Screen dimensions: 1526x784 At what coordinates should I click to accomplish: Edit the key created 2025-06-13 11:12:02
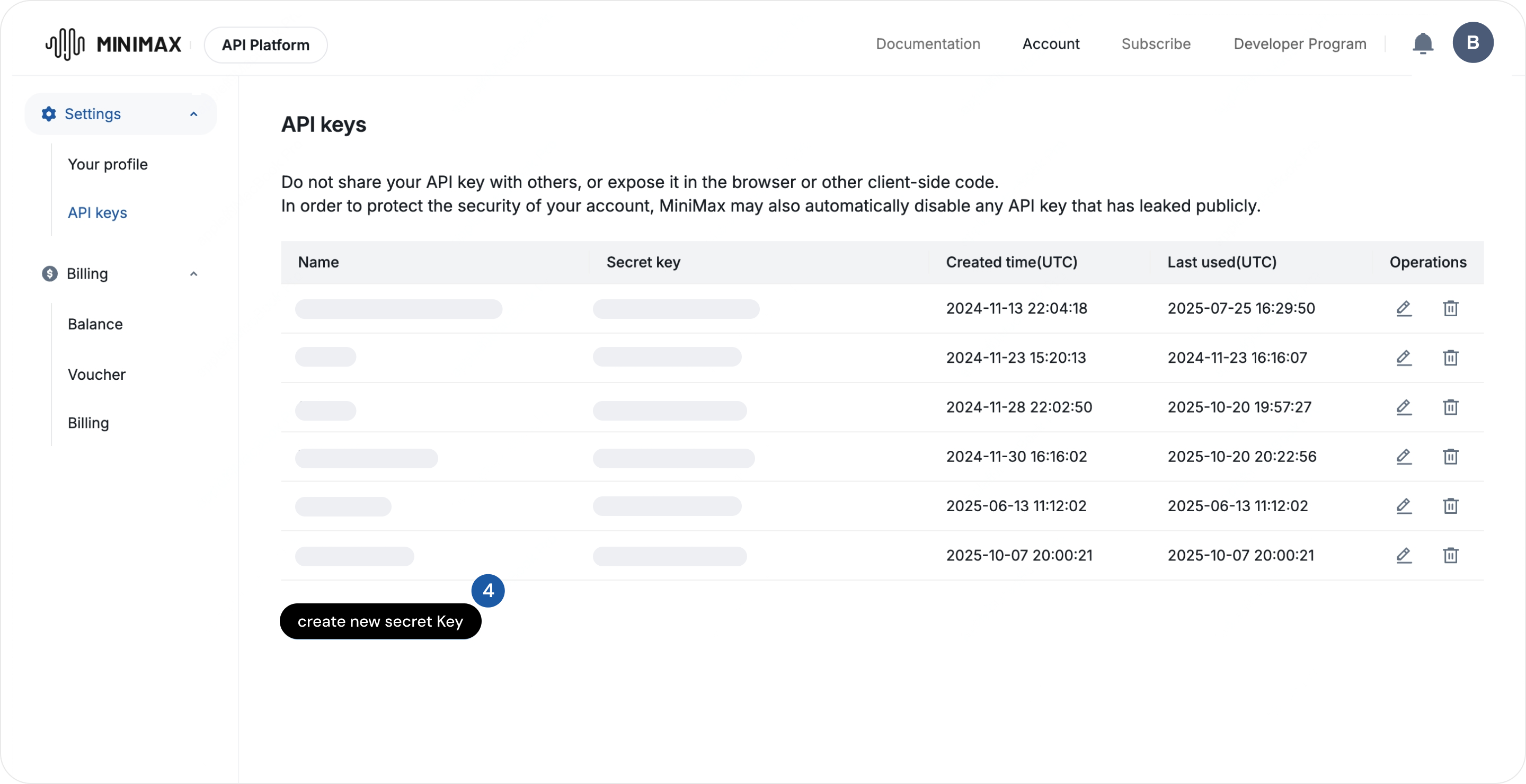point(1404,506)
